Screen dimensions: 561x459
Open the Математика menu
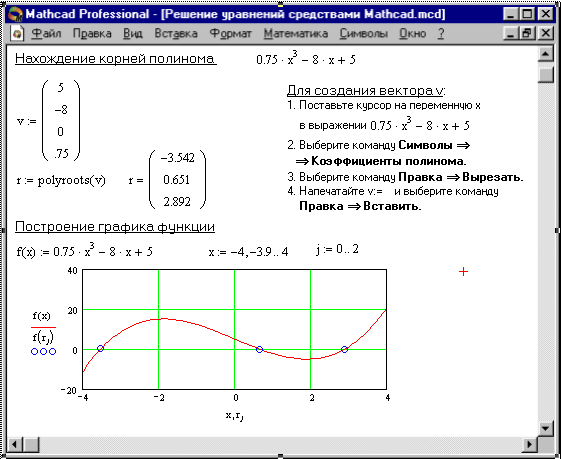[x=296, y=34]
